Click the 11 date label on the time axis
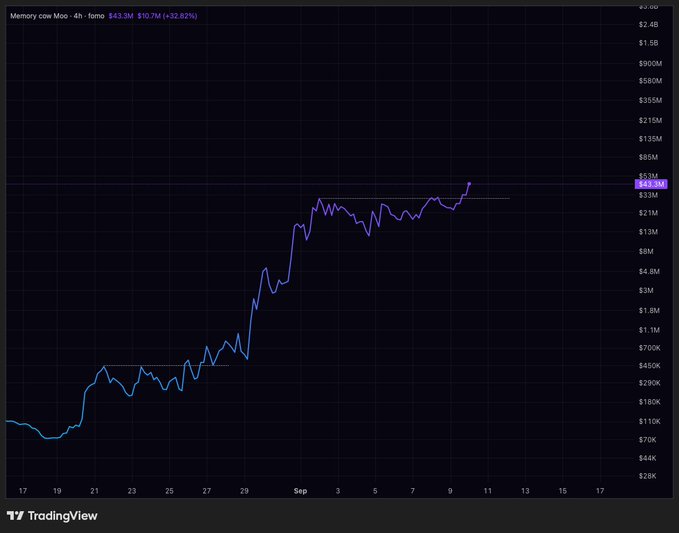This screenshot has width=679, height=533. coord(488,491)
